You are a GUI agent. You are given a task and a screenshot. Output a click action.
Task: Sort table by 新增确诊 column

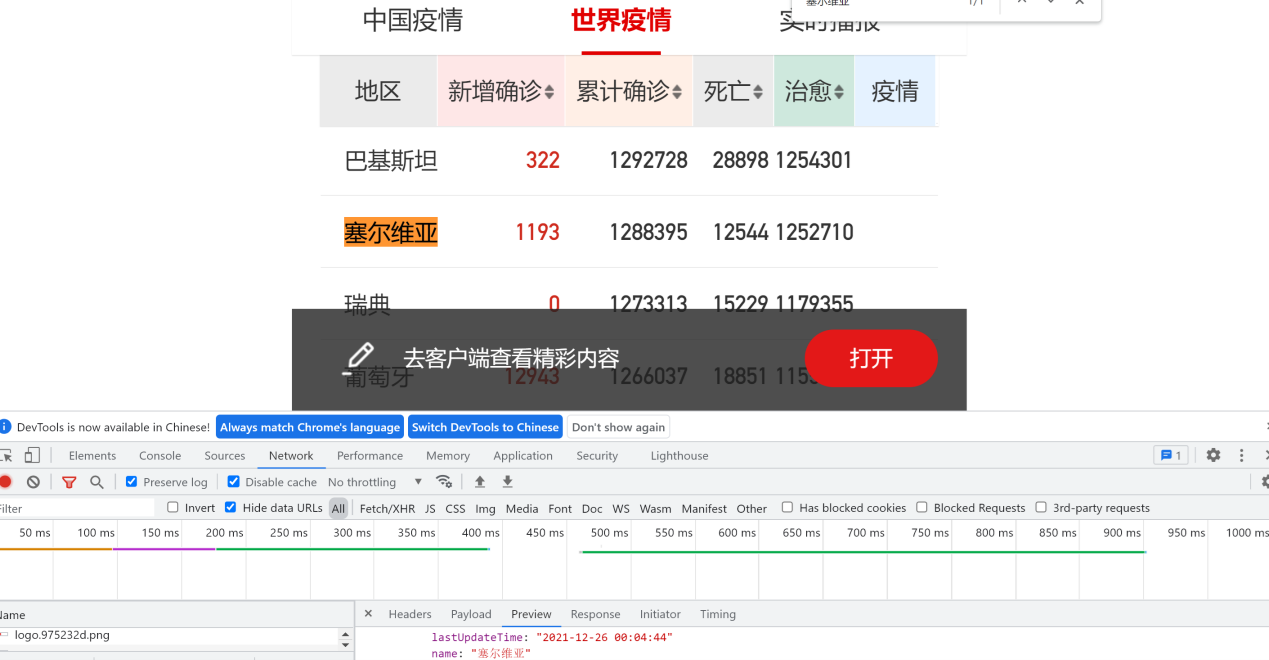coord(500,92)
